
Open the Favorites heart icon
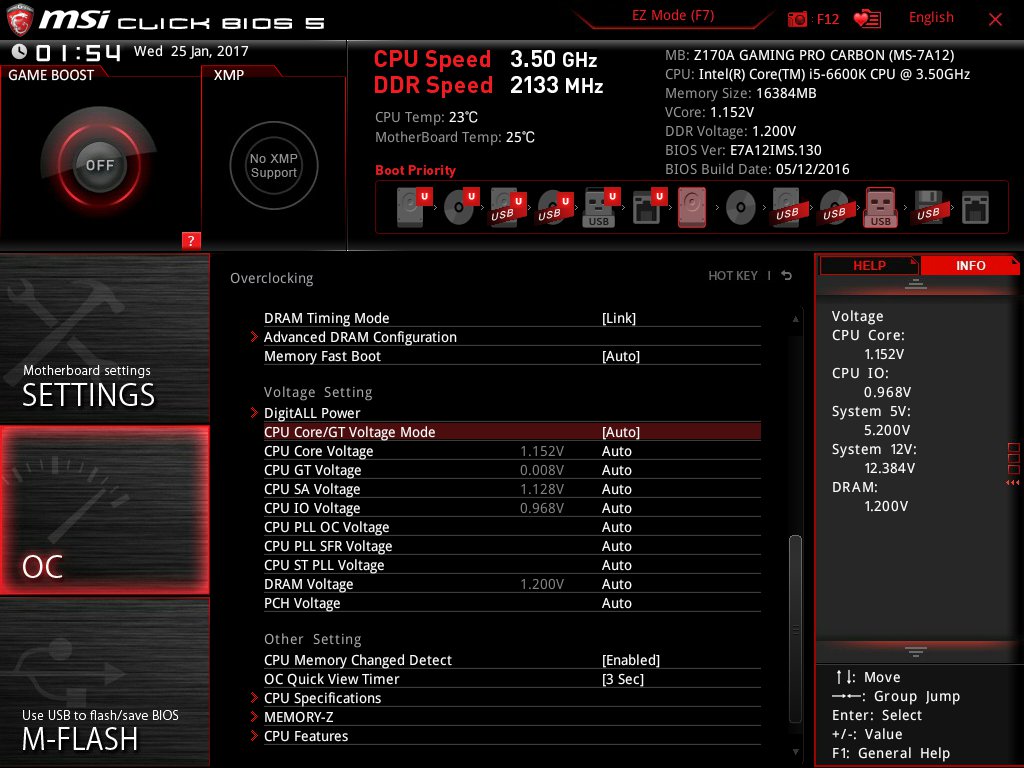click(867, 19)
